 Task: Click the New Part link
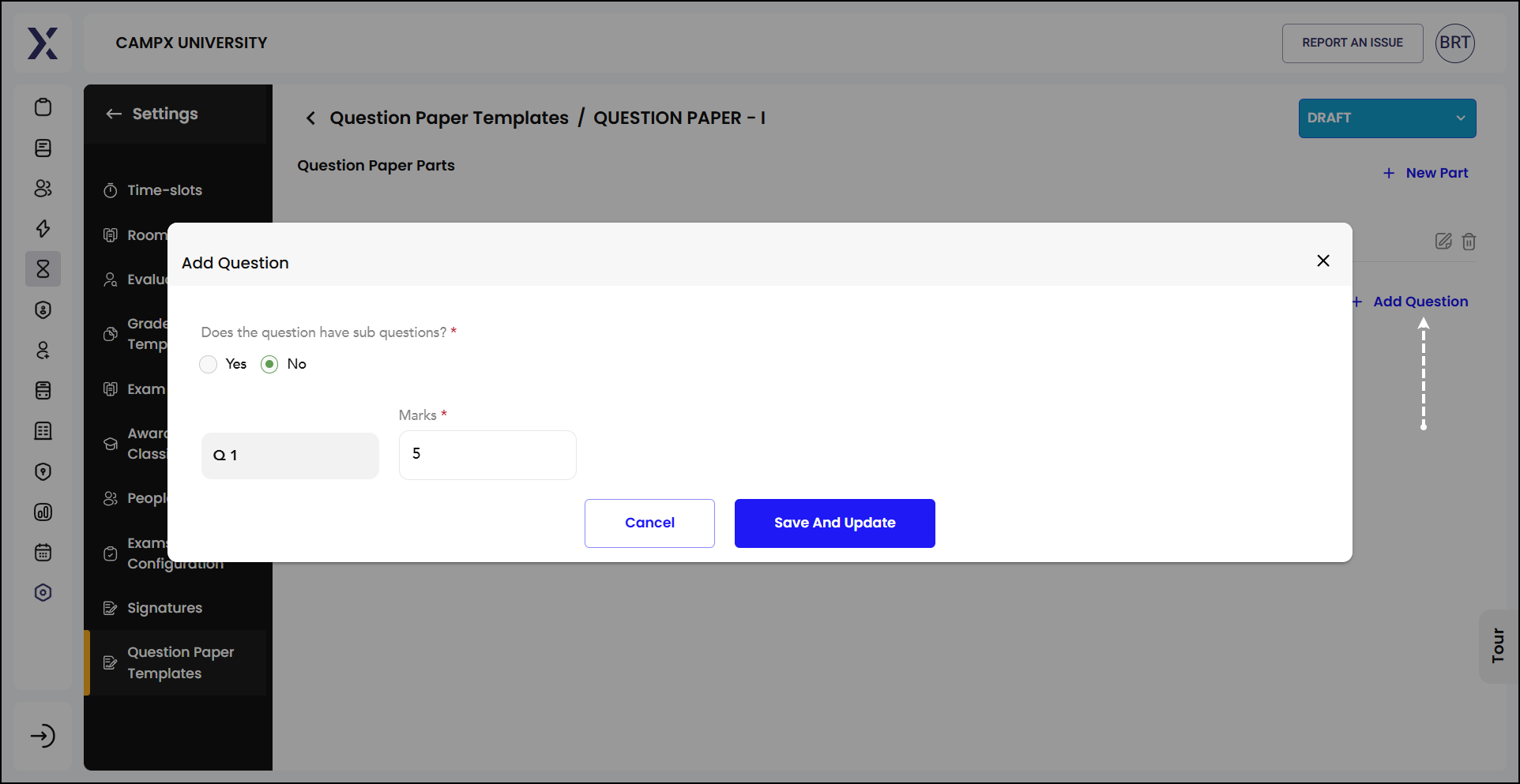1426,173
